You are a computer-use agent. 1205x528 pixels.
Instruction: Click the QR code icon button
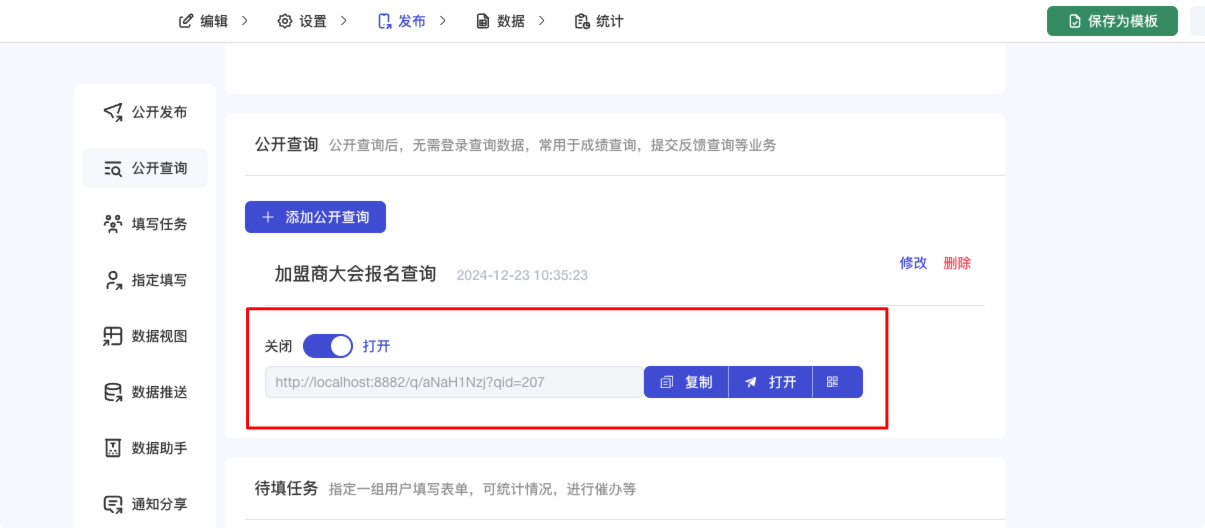(838, 382)
